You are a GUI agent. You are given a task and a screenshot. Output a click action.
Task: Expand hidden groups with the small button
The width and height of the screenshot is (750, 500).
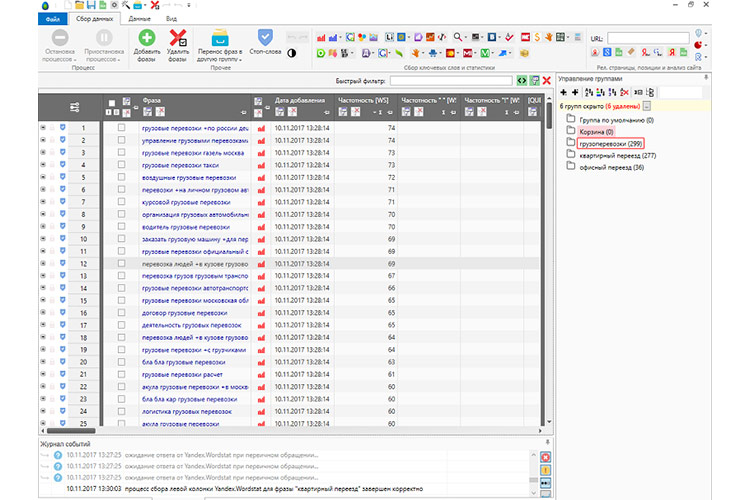tap(647, 106)
